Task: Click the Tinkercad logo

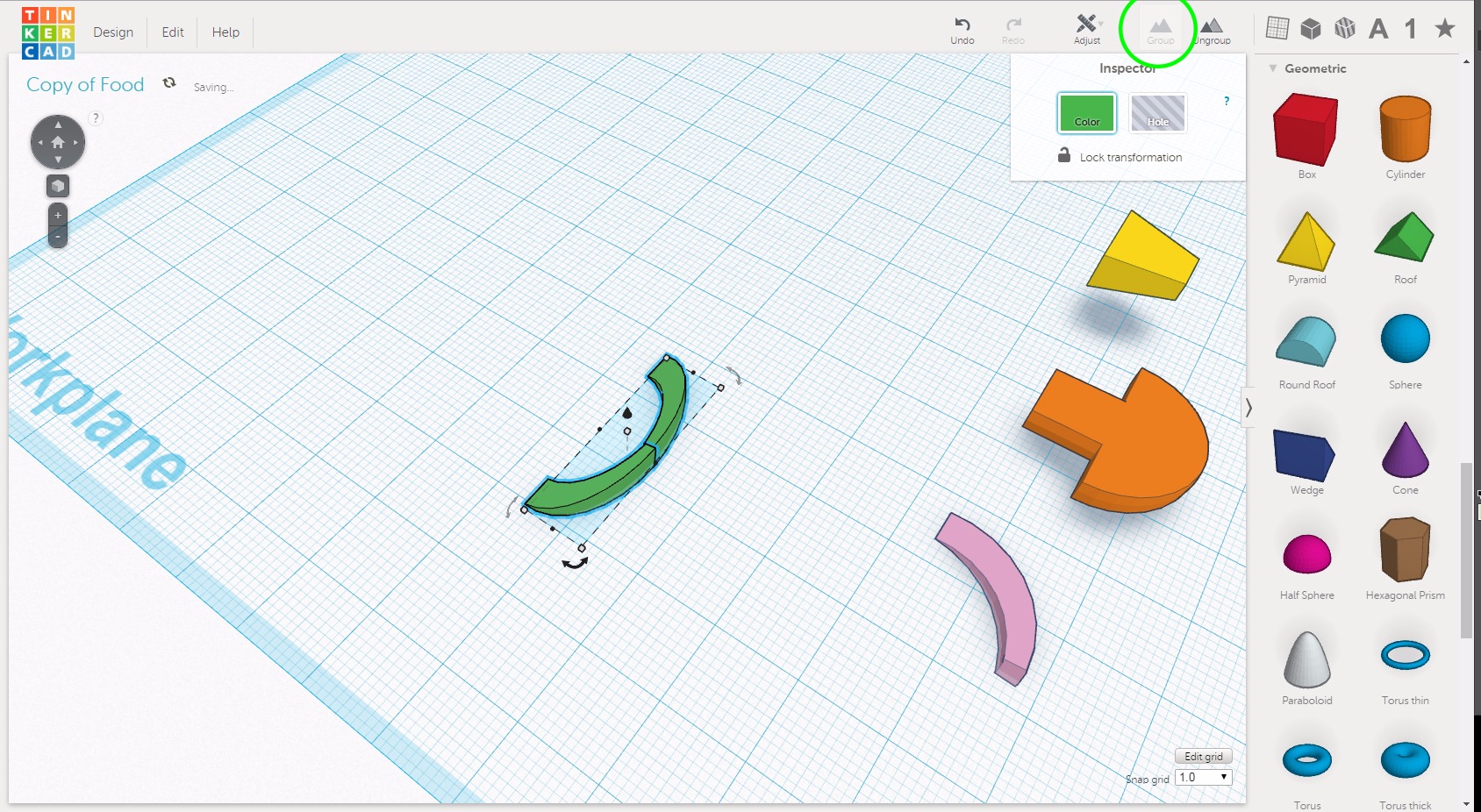Action: click(47, 32)
